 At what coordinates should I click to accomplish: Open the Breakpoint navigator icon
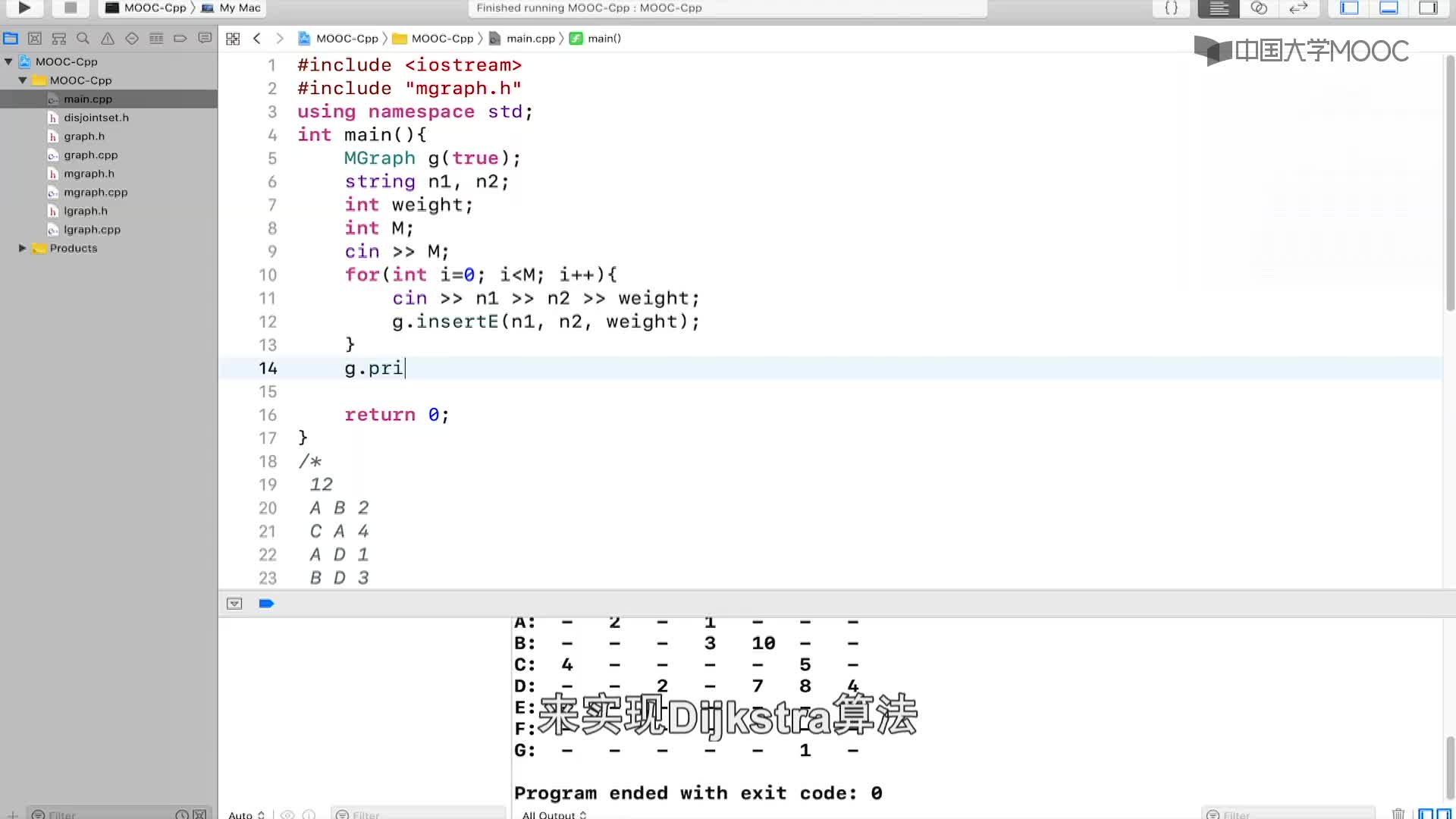(180, 38)
